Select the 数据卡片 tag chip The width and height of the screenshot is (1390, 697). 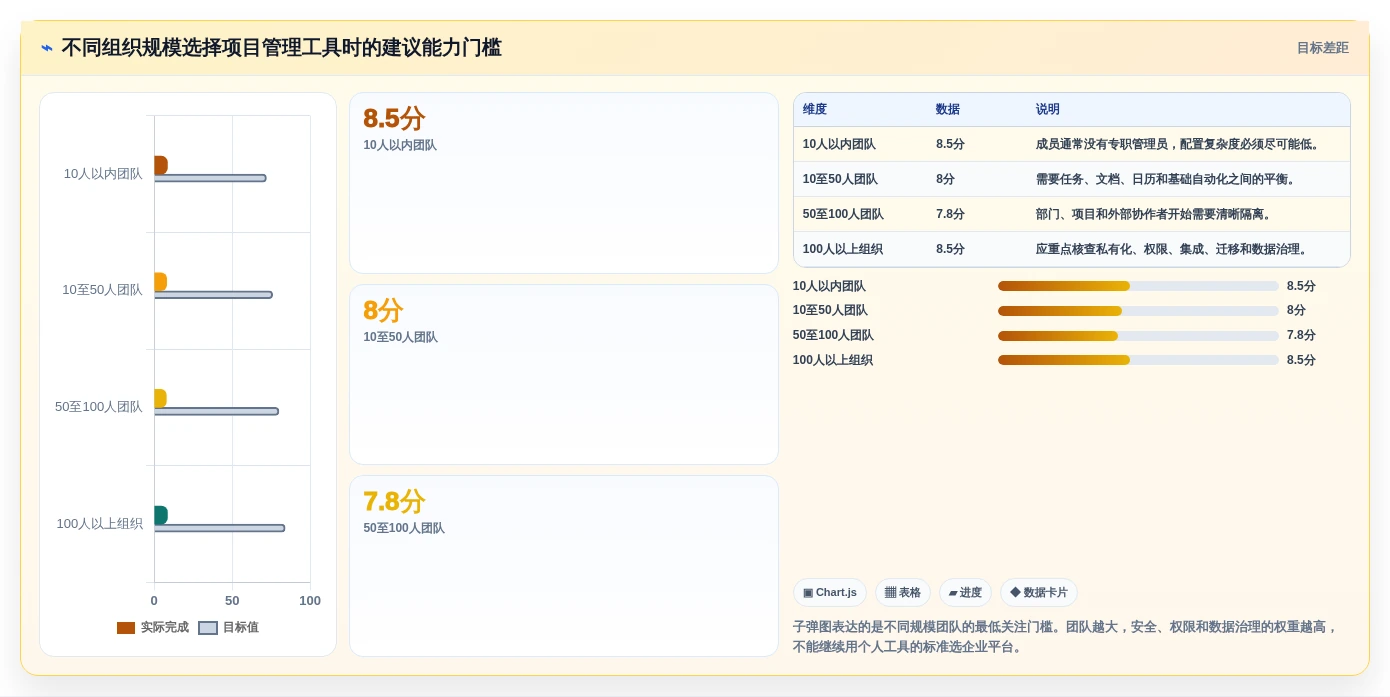point(1039,593)
